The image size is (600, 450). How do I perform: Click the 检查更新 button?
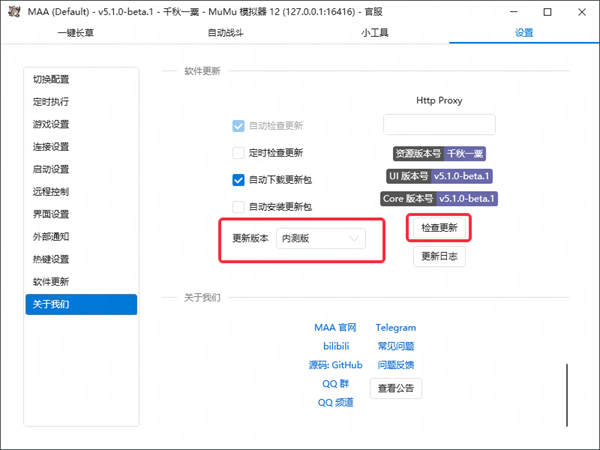click(x=439, y=228)
